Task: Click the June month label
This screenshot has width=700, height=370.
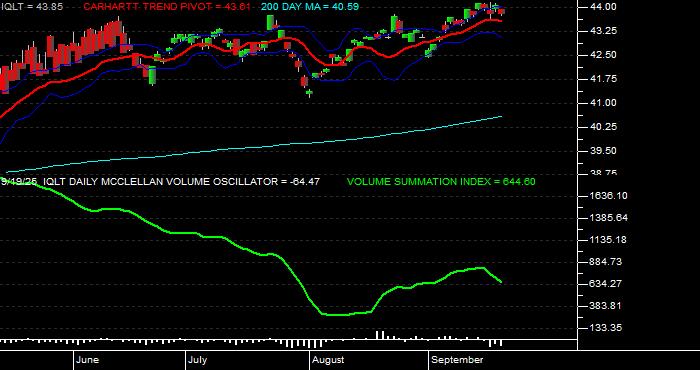Action: 88,360
